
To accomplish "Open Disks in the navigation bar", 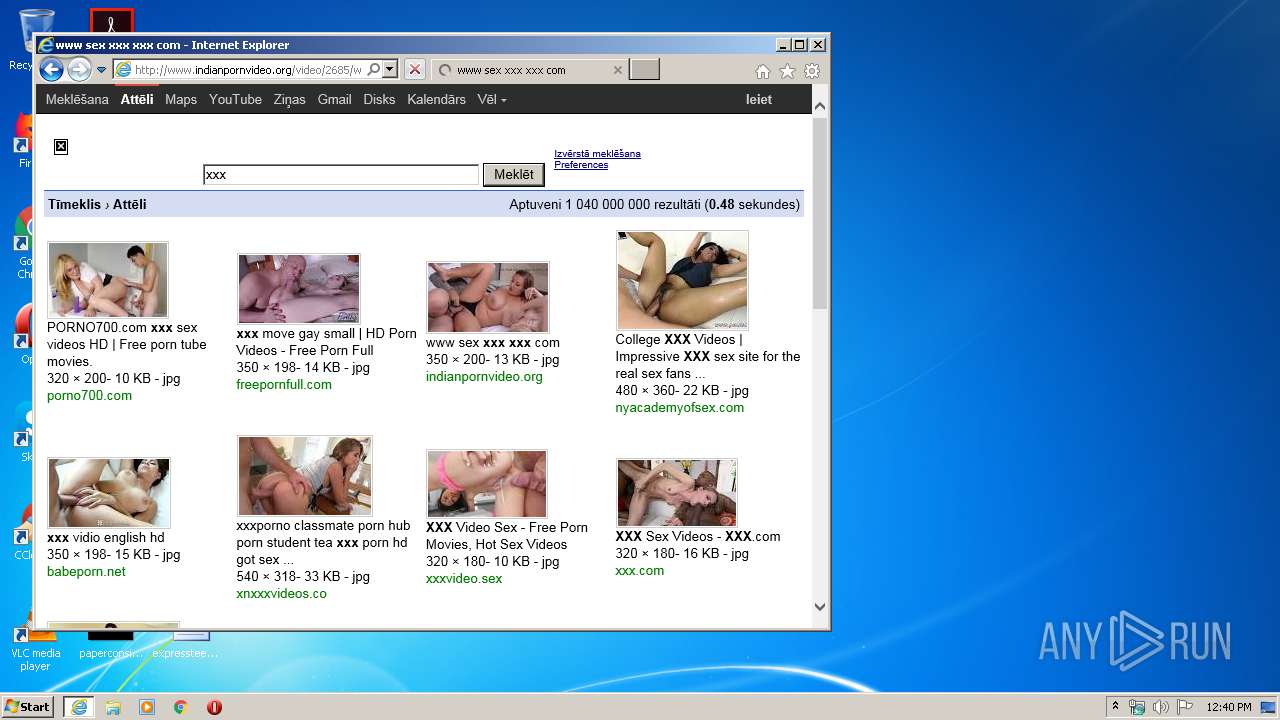I will point(379,99).
